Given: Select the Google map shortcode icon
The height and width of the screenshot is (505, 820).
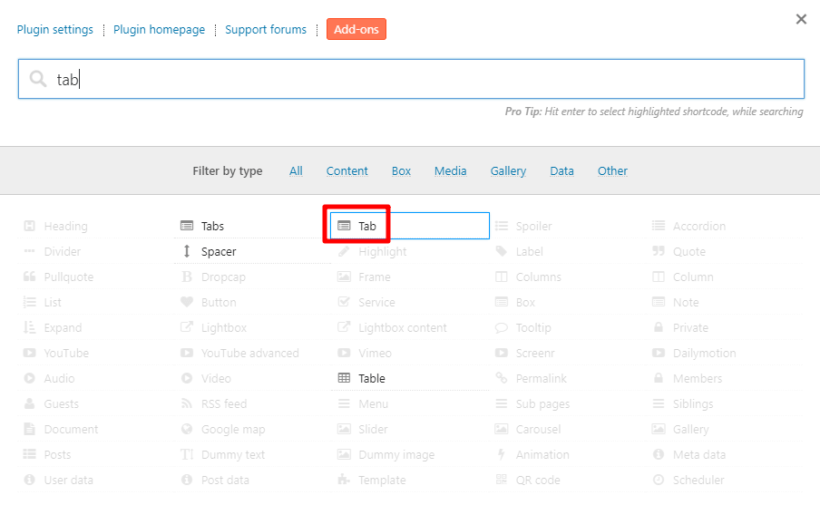Looking at the screenshot, I should 187,429.
